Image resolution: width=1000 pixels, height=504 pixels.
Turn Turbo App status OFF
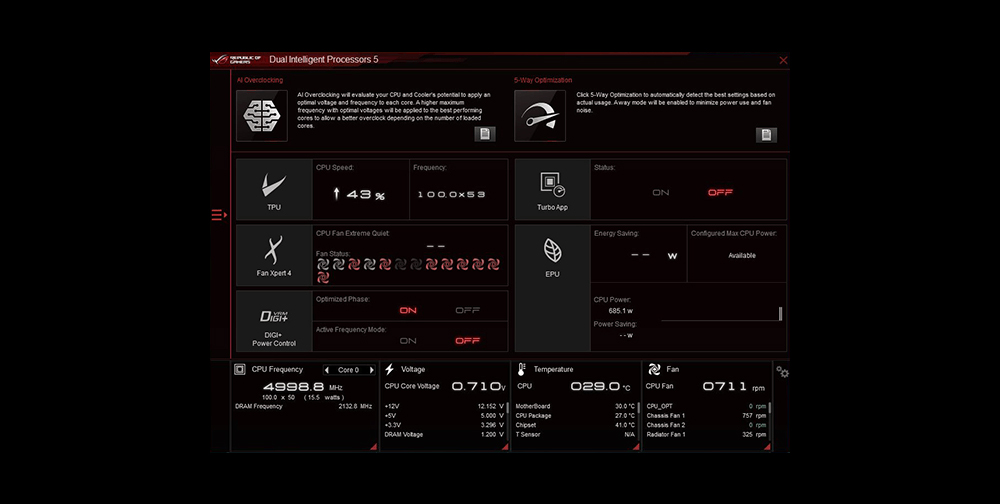coord(720,193)
